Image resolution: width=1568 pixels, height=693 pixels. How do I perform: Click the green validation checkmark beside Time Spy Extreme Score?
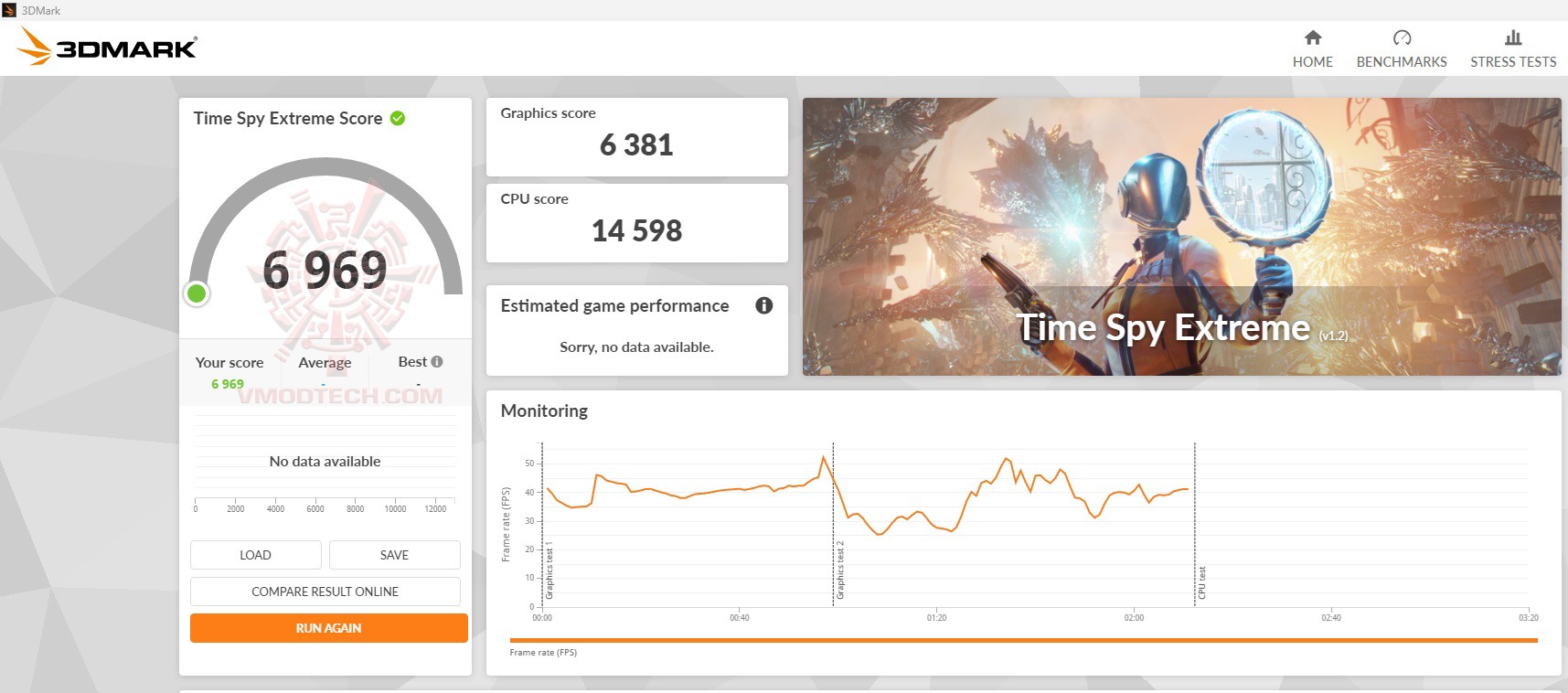coord(398,118)
